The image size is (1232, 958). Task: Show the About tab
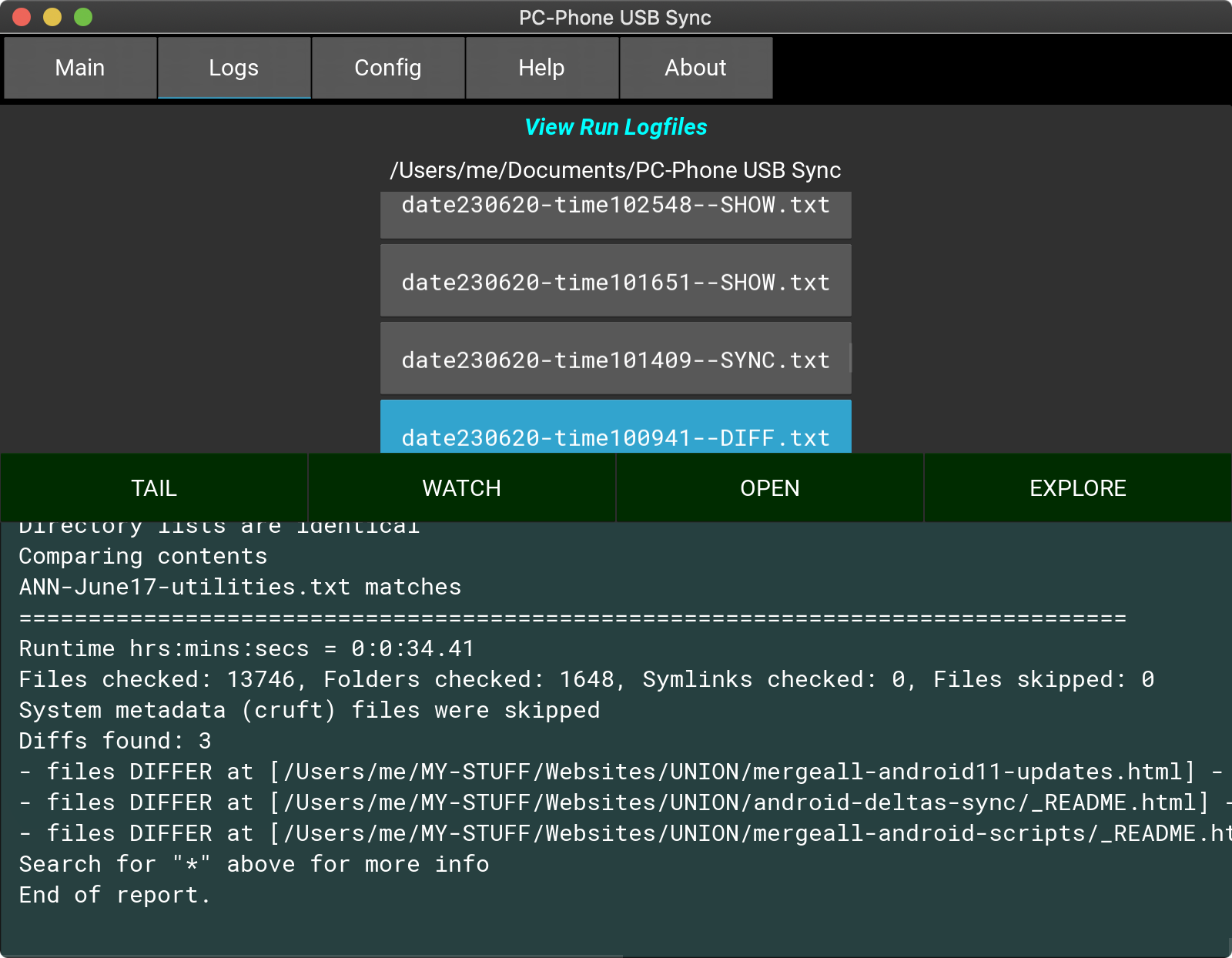696,68
